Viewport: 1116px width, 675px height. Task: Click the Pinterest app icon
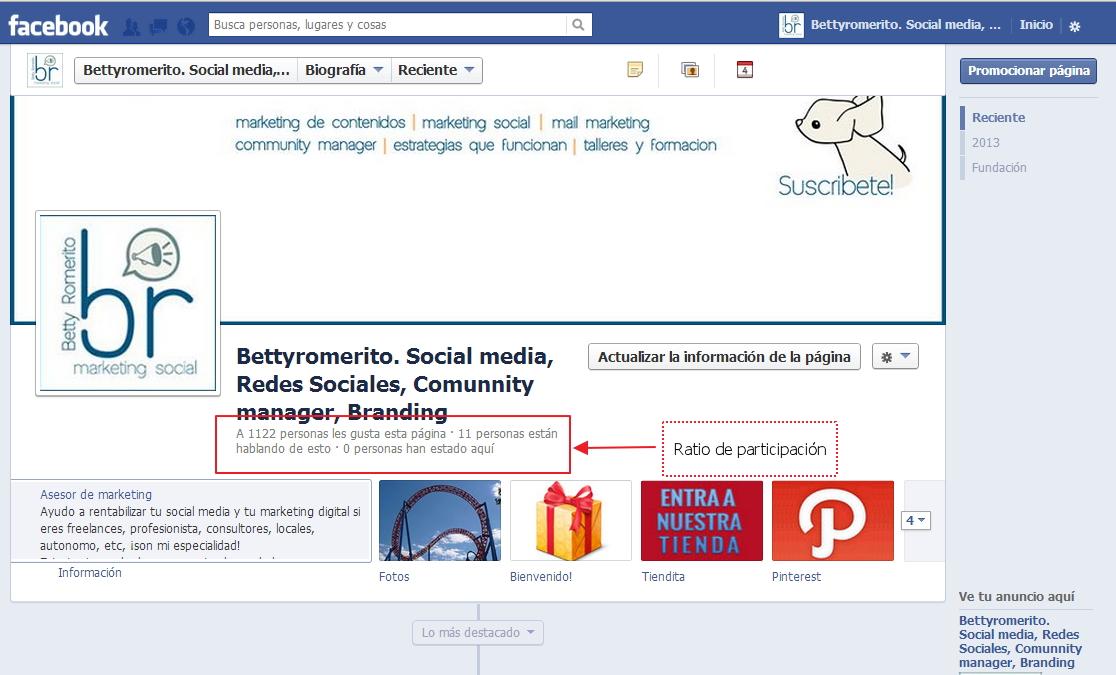point(833,520)
